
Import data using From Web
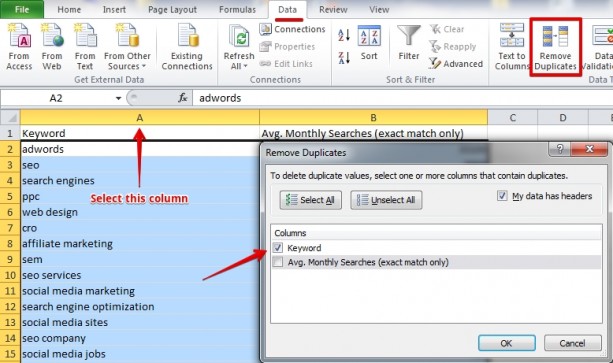pyautogui.click(x=52, y=47)
